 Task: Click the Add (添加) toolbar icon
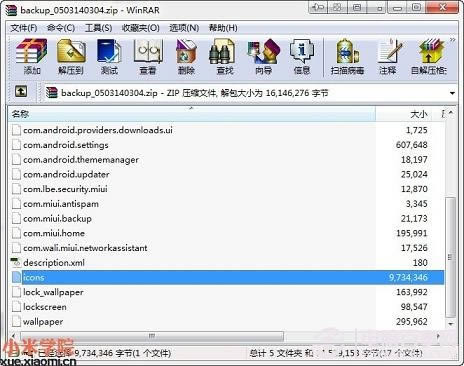(31, 56)
